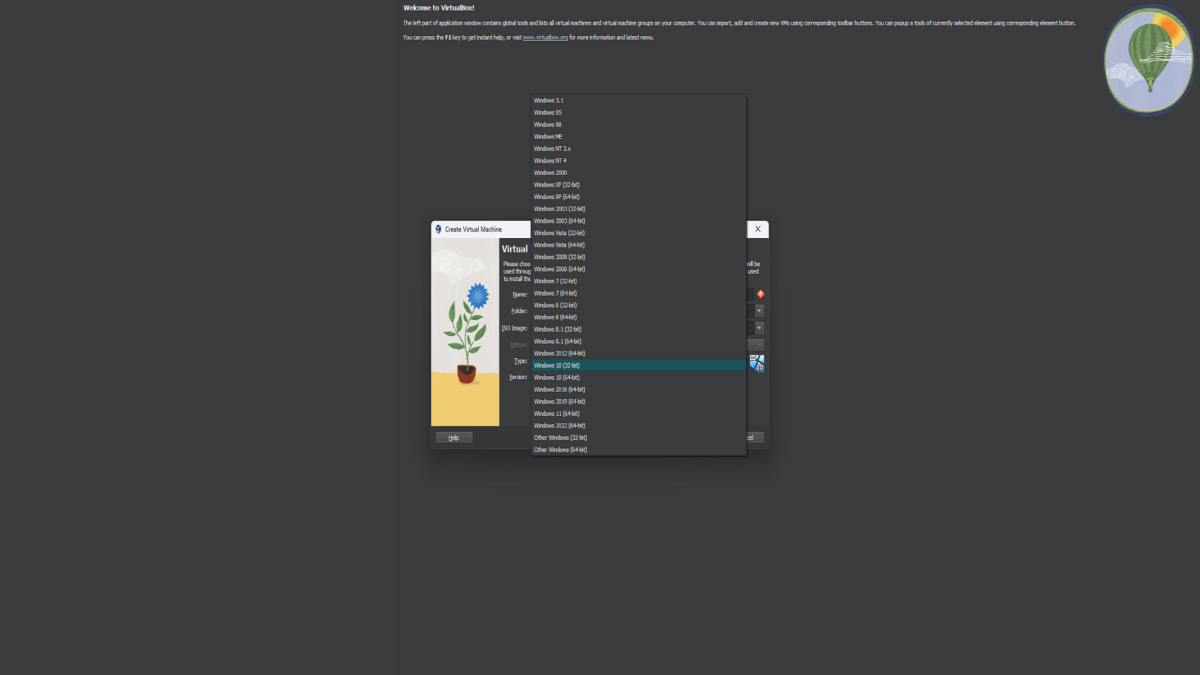Select Windows 10 (64-bit)

point(639,377)
